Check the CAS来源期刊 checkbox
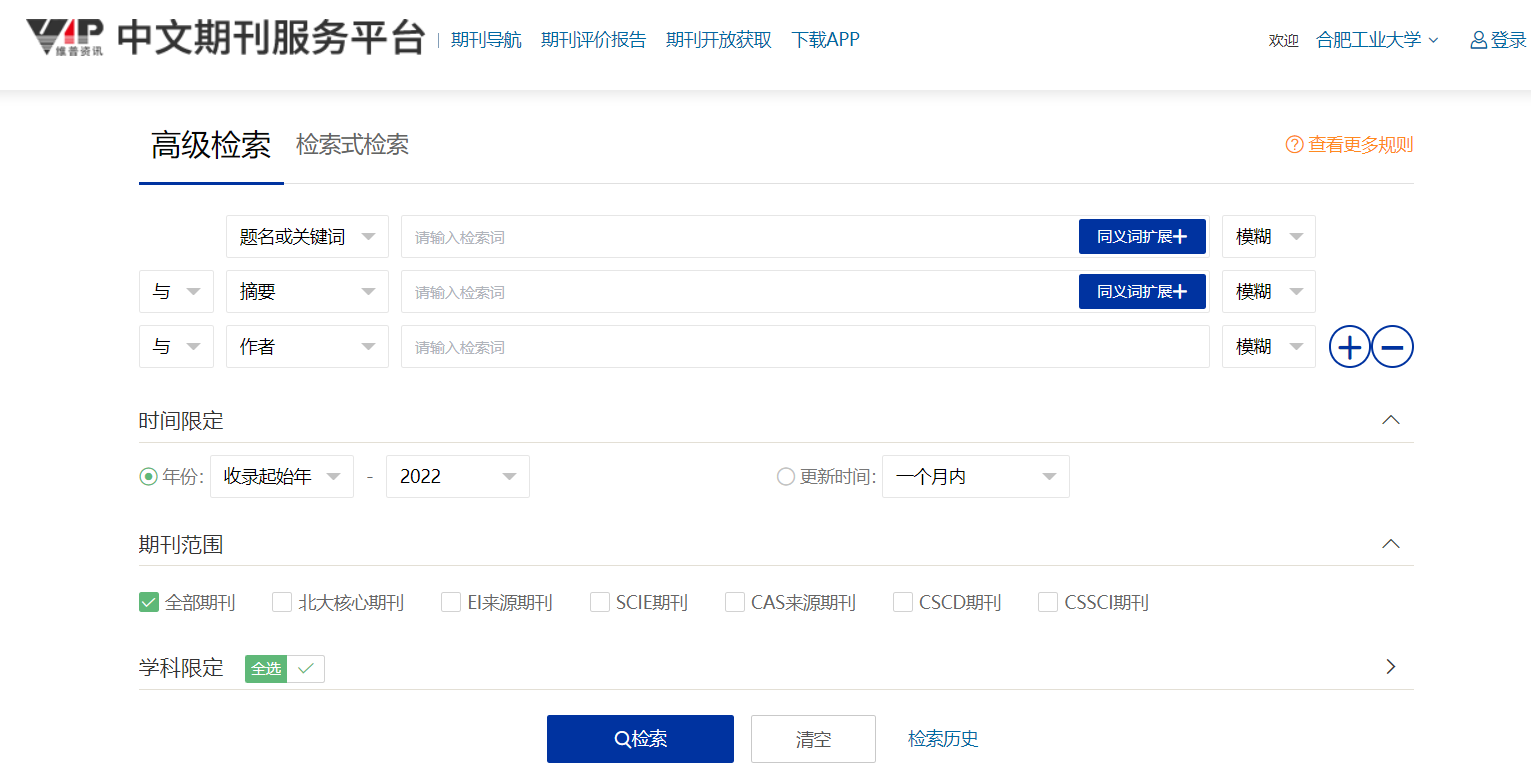This screenshot has width=1531, height=776. (735, 602)
